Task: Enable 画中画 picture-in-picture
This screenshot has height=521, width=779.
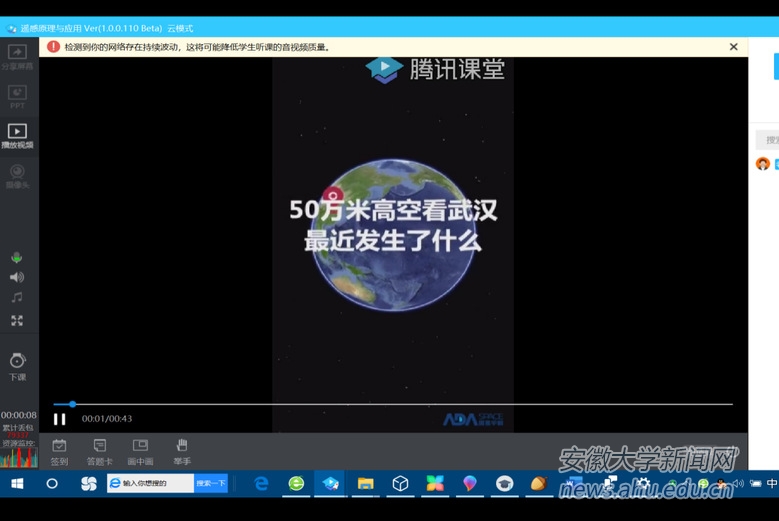Action: tap(140, 451)
